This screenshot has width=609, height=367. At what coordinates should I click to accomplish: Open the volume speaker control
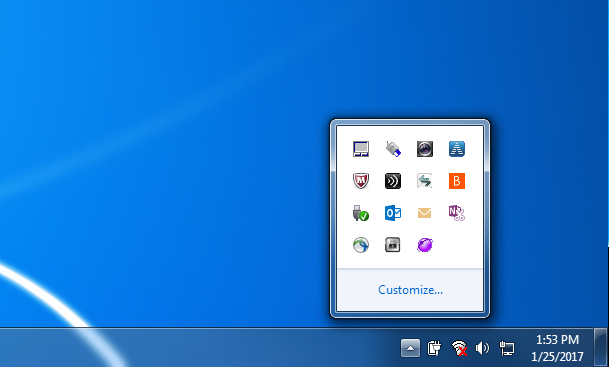(x=482, y=348)
